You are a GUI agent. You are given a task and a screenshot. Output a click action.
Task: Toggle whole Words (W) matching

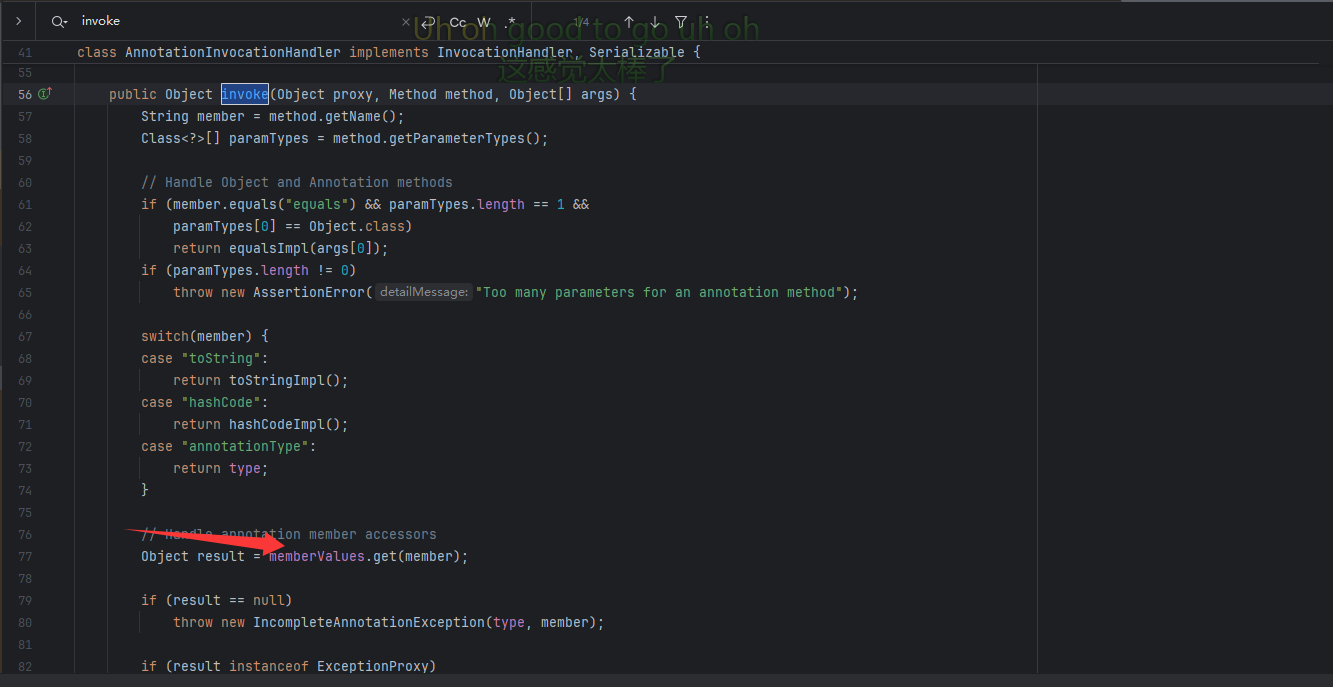tap(484, 22)
